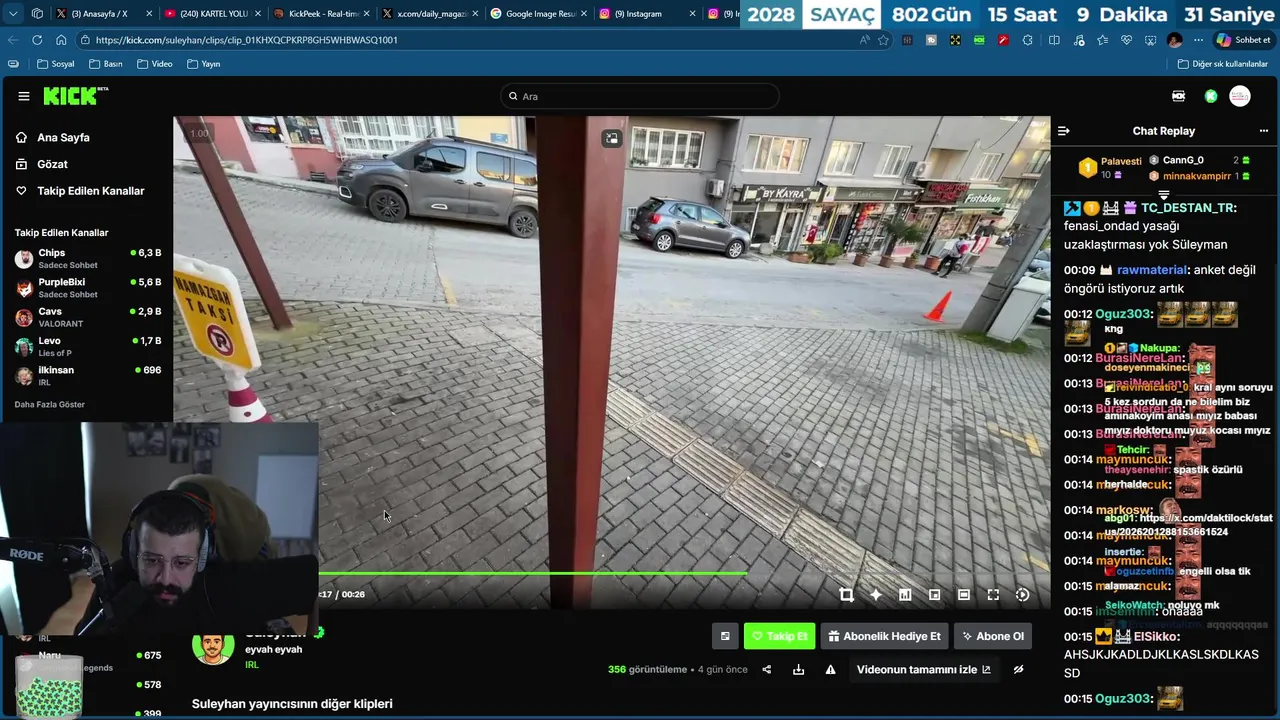Screen dimensions: 1280x720
Task: Open Gözat in the sidebar
Action: pyautogui.click(x=52, y=164)
